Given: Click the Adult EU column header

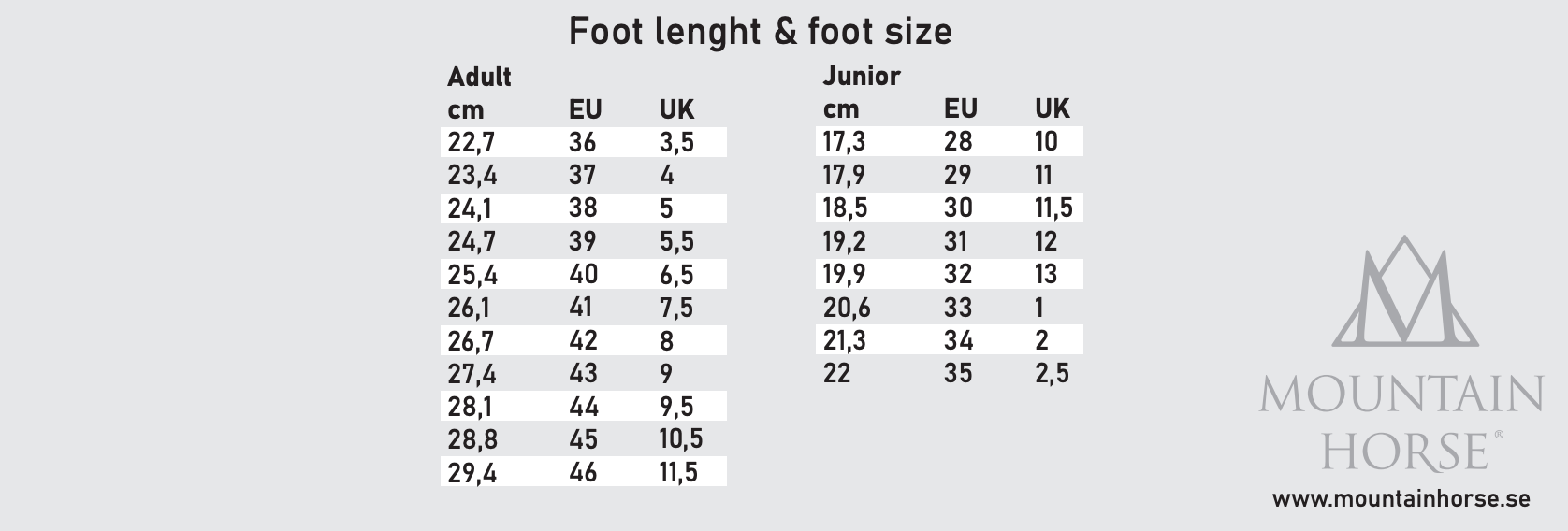Looking at the screenshot, I should tap(585, 109).
